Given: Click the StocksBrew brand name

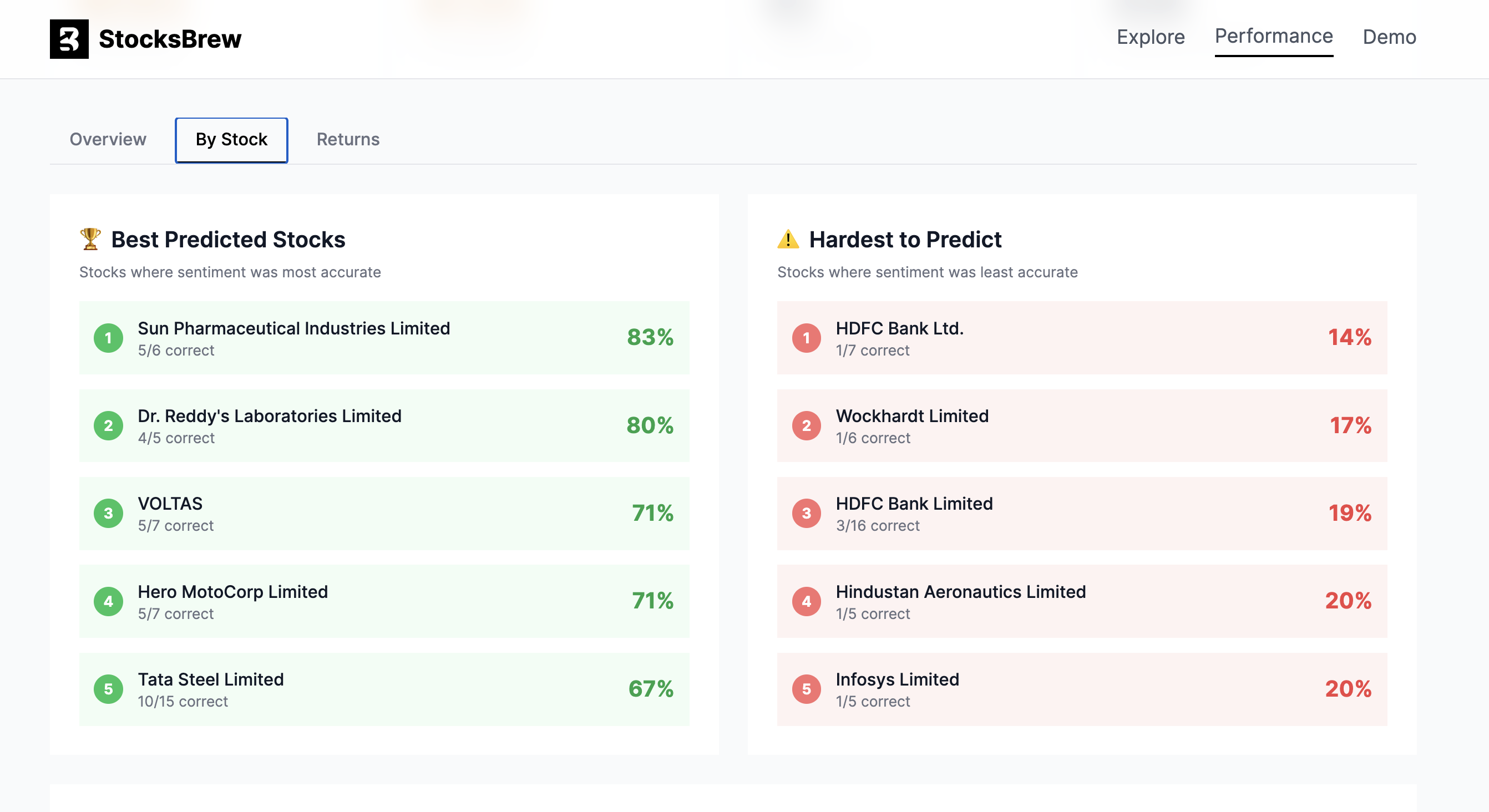Looking at the screenshot, I should (170, 39).
